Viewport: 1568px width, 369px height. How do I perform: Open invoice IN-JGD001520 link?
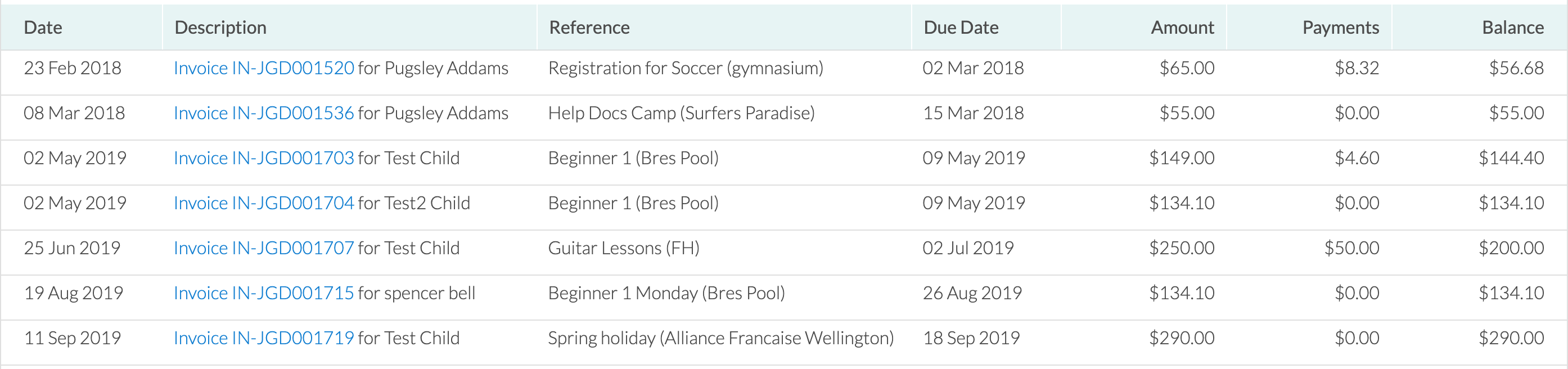pos(264,68)
